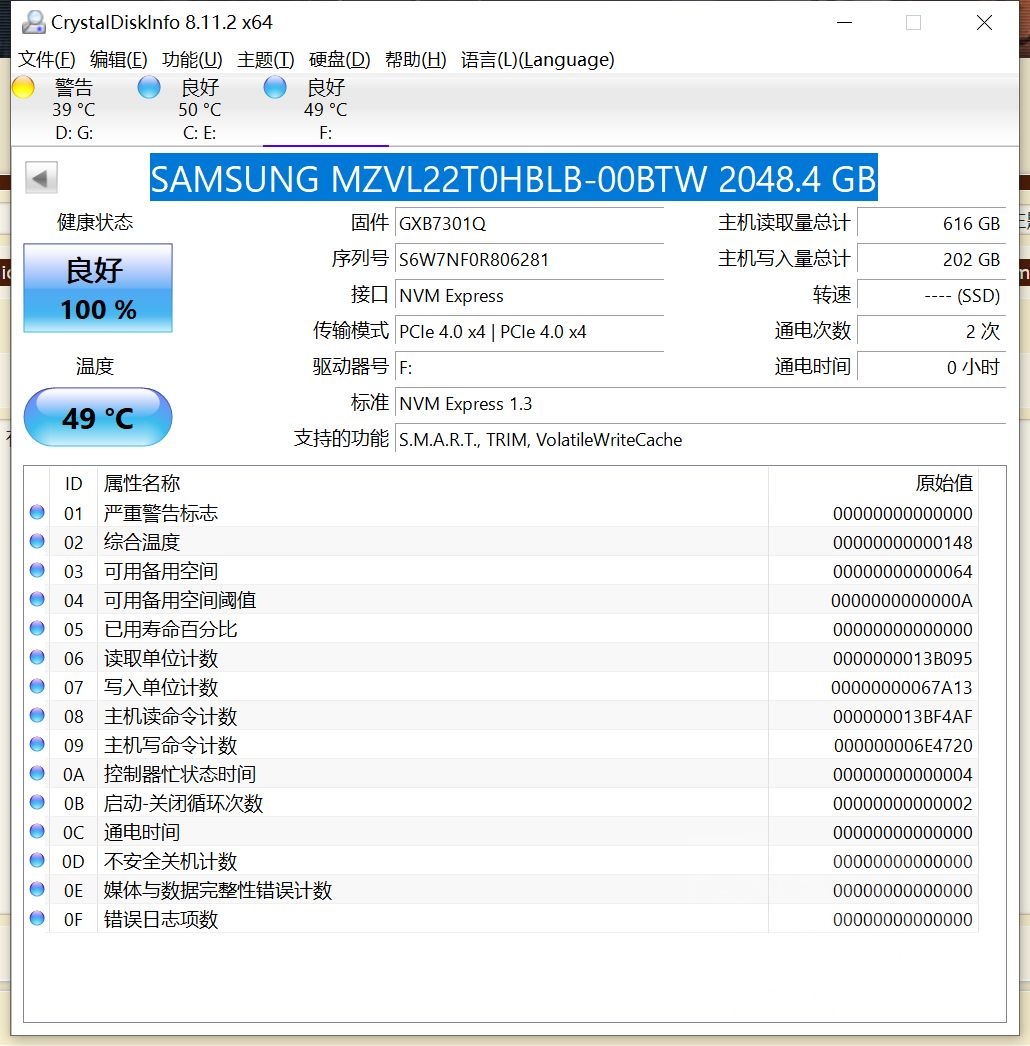Screen dimensions: 1030x1046
Task: Click the 50°C temperature reading of drive C:E:
Action: 199,110
